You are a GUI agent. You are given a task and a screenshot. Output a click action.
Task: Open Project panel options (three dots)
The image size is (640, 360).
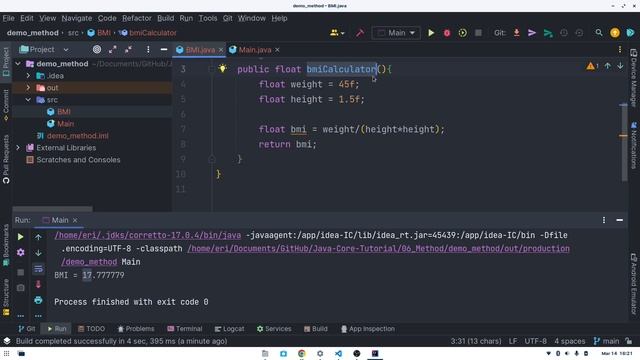coord(148,49)
